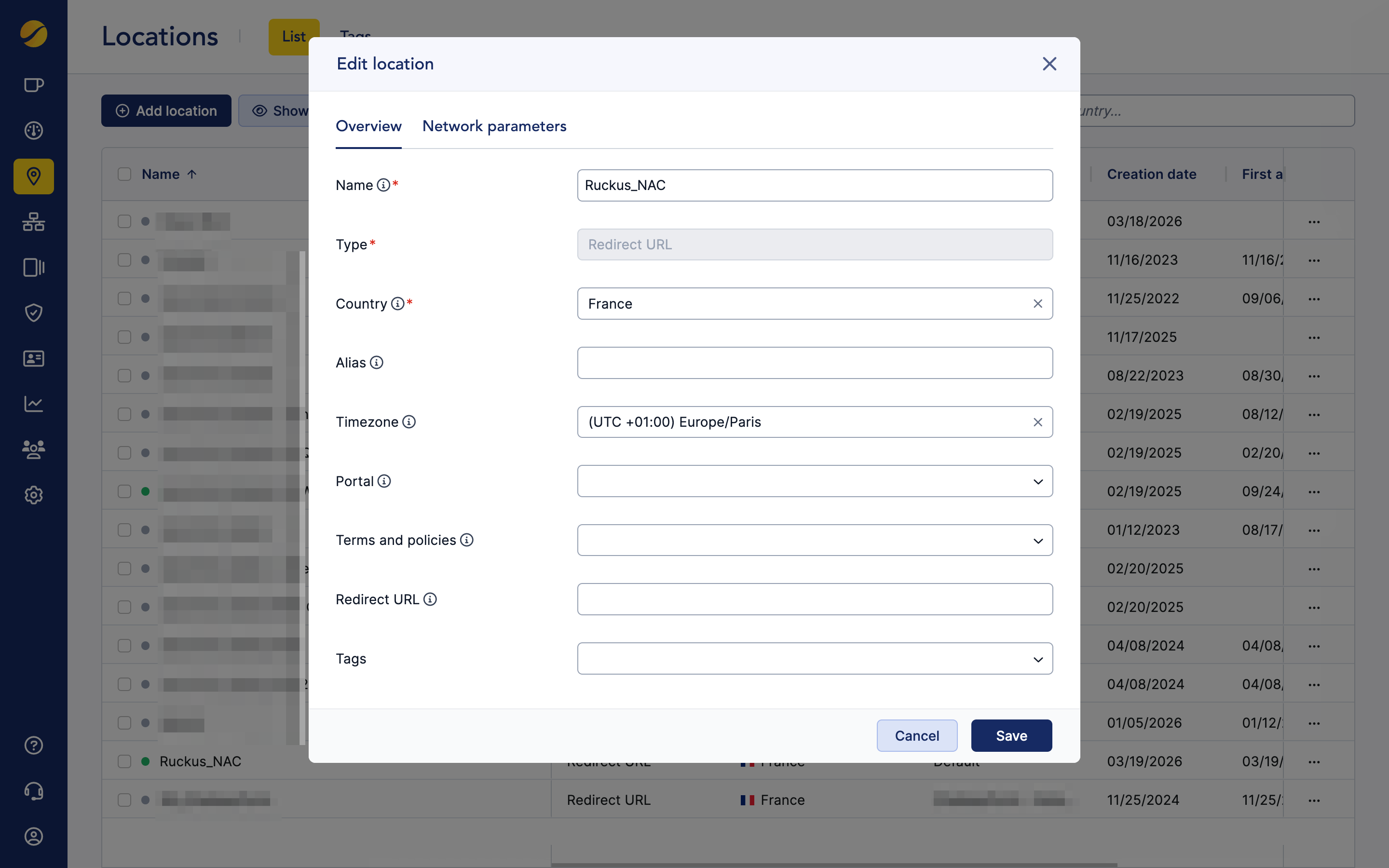
Task: Expand the Tags dropdown
Action: pyautogui.click(x=815, y=658)
